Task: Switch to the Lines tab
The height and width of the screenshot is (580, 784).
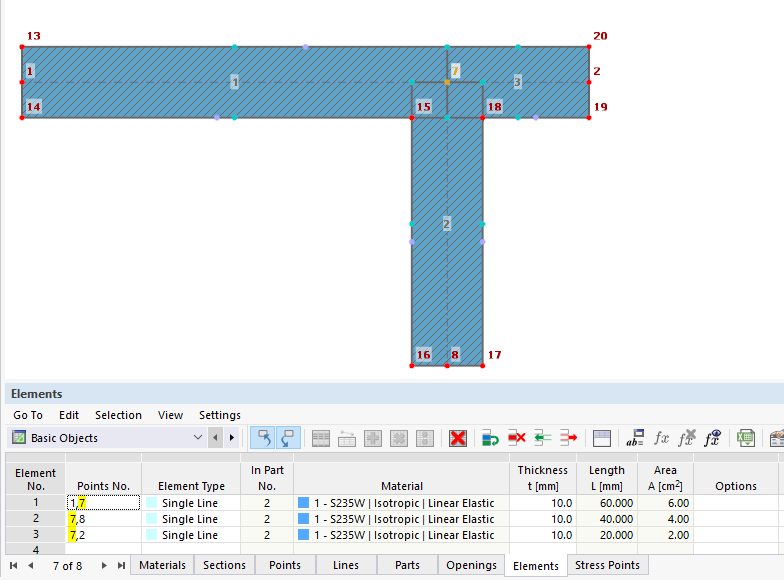Action: pos(346,565)
